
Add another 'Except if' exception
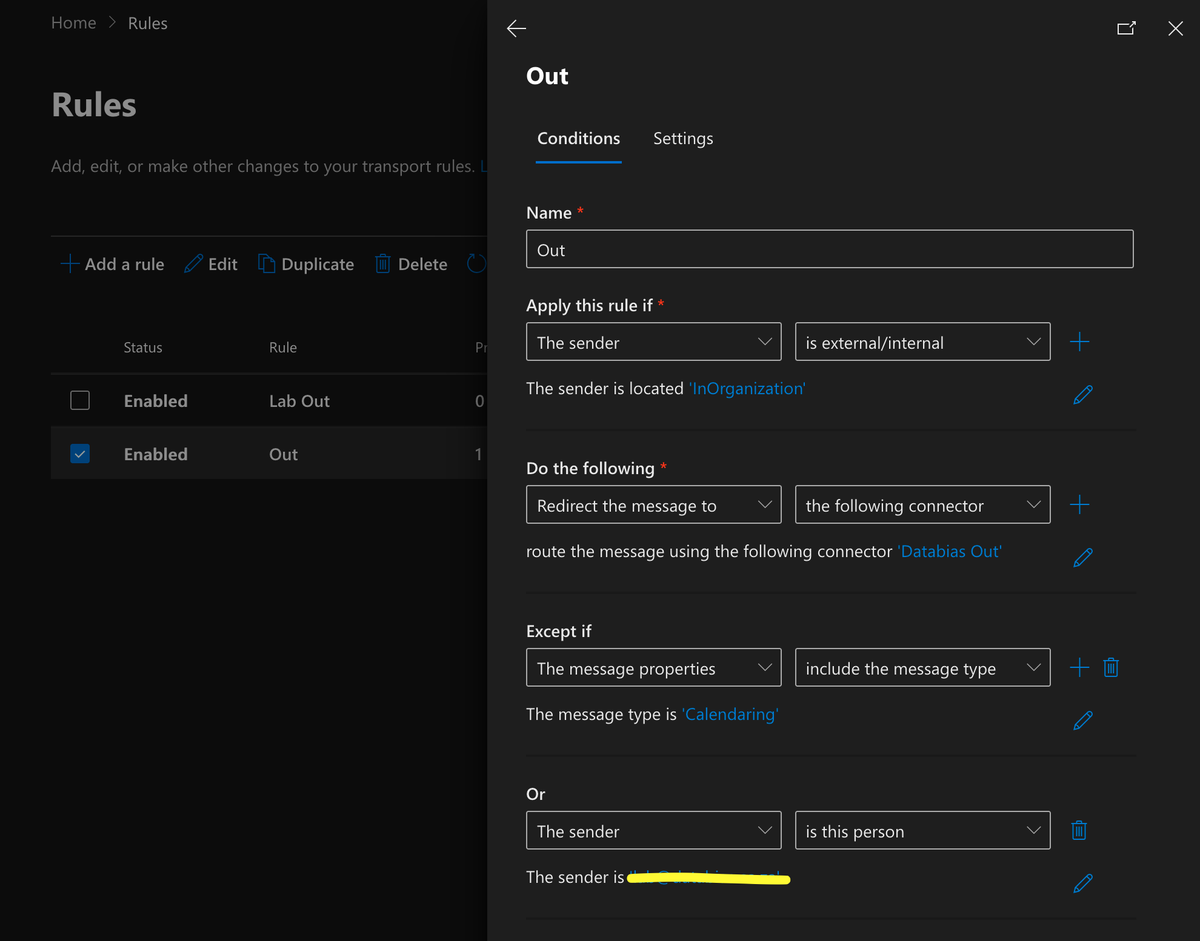(x=1079, y=668)
